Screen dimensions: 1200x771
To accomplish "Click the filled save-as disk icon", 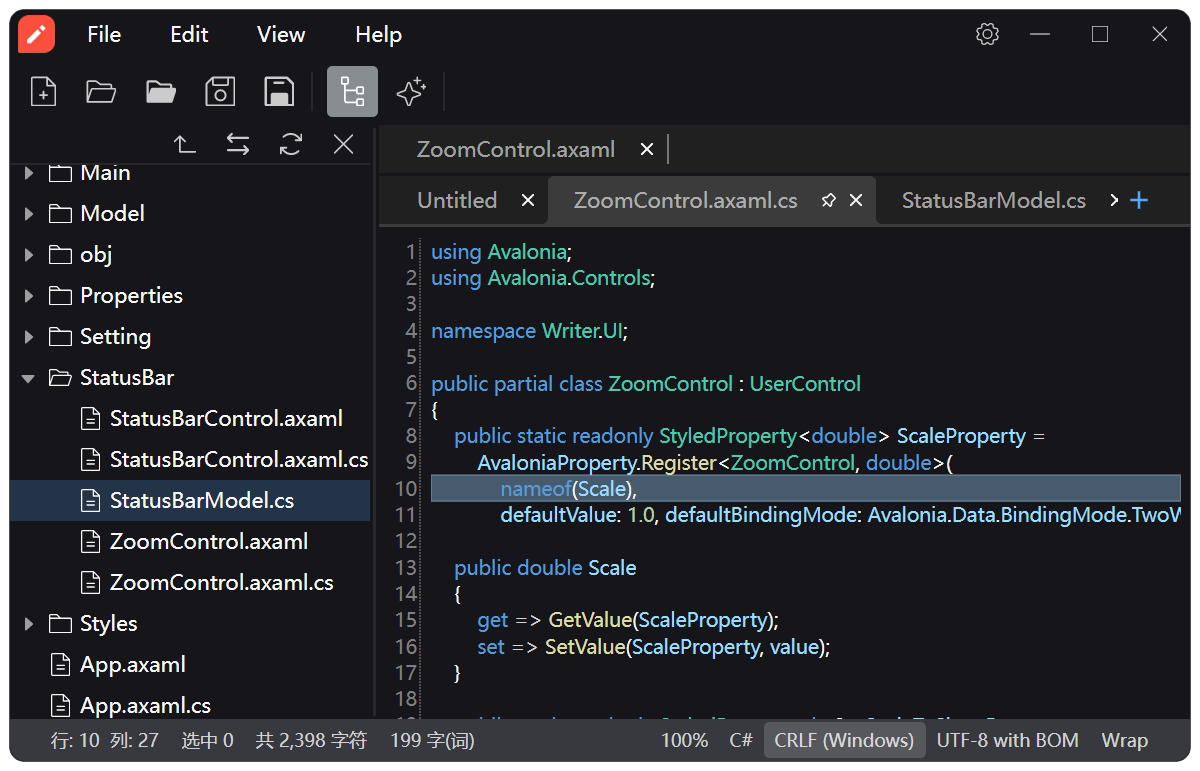I will 279,92.
